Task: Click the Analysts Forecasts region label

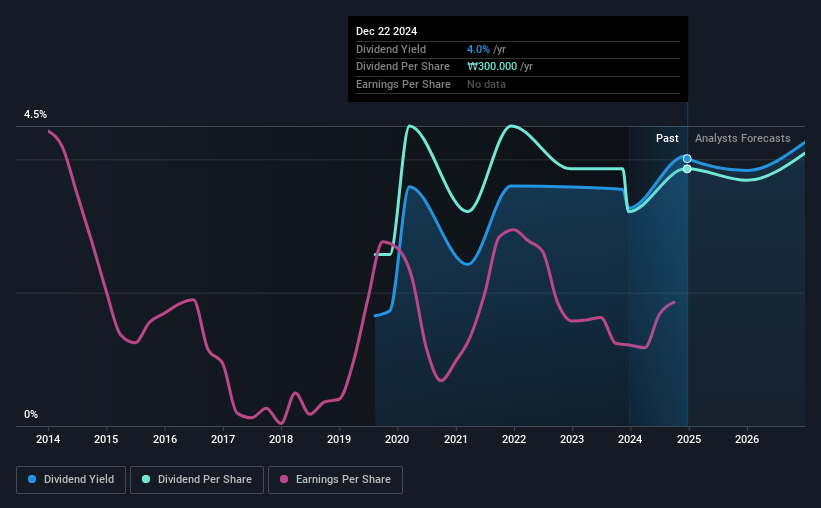Action: click(x=742, y=138)
